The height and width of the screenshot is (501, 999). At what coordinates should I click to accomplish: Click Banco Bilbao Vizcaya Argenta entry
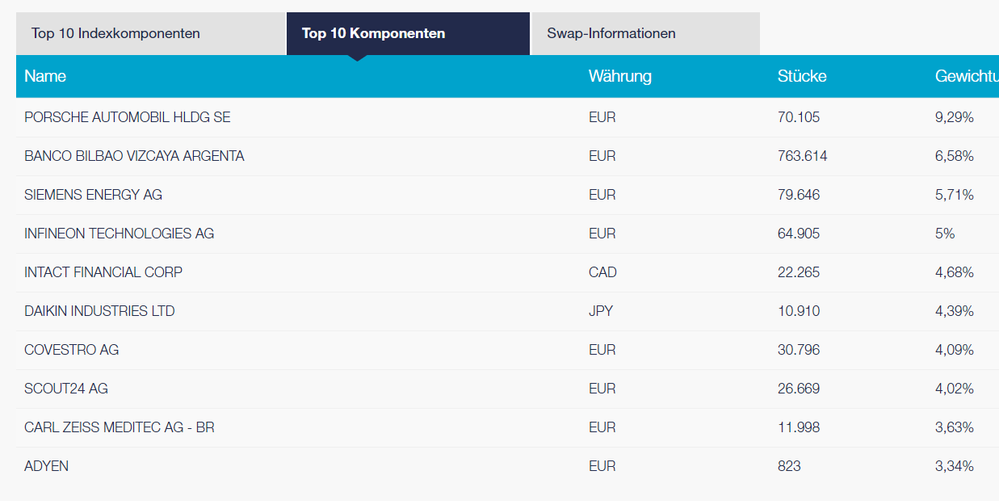pyautogui.click(x=134, y=156)
